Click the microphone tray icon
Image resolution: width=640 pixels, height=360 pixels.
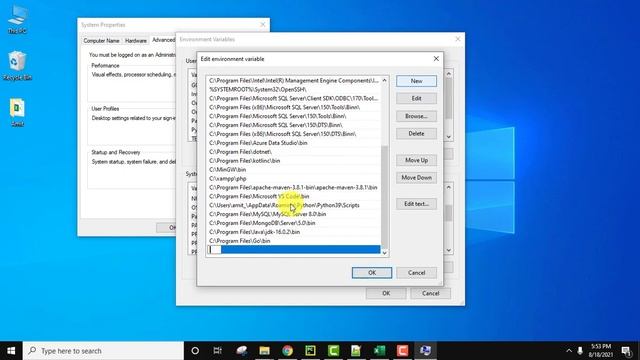(580, 351)
